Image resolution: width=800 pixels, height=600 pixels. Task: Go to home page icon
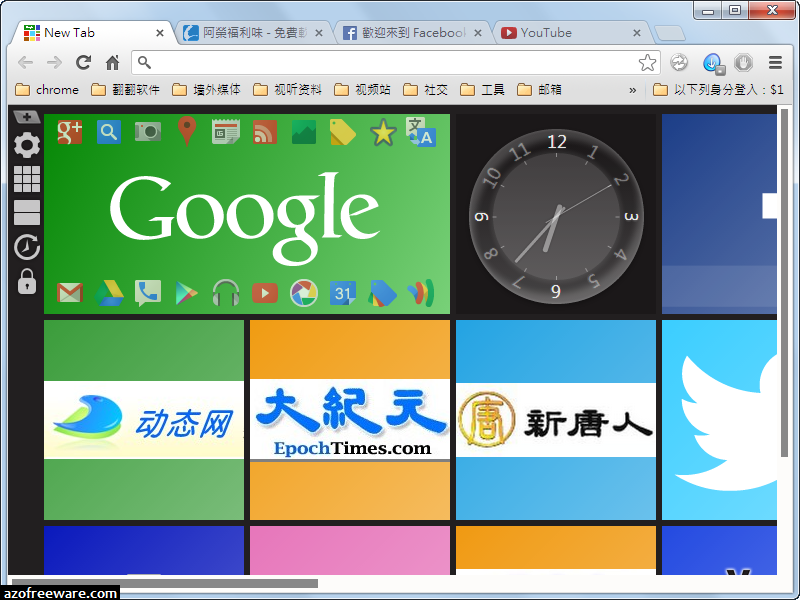click(112, 63)
